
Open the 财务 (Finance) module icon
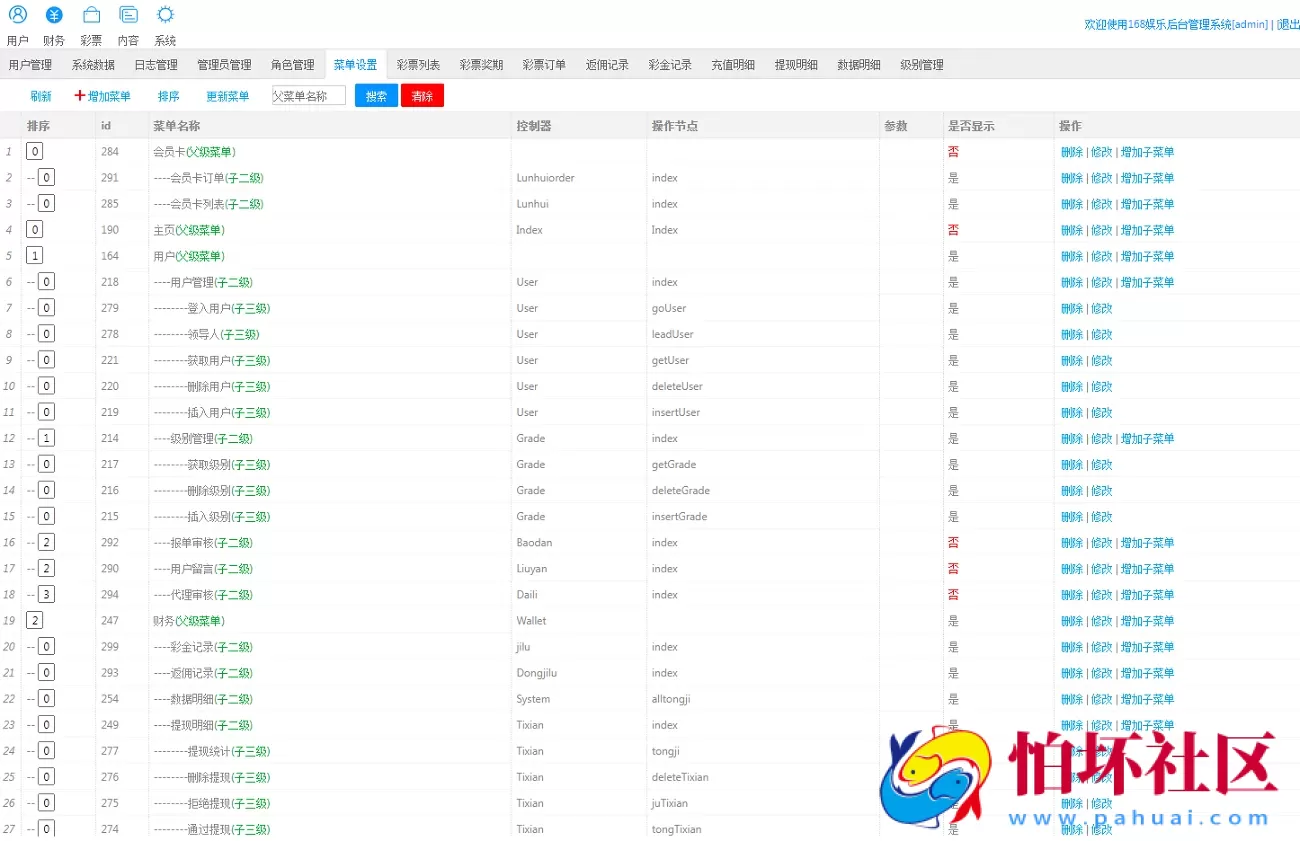(54, 14)
